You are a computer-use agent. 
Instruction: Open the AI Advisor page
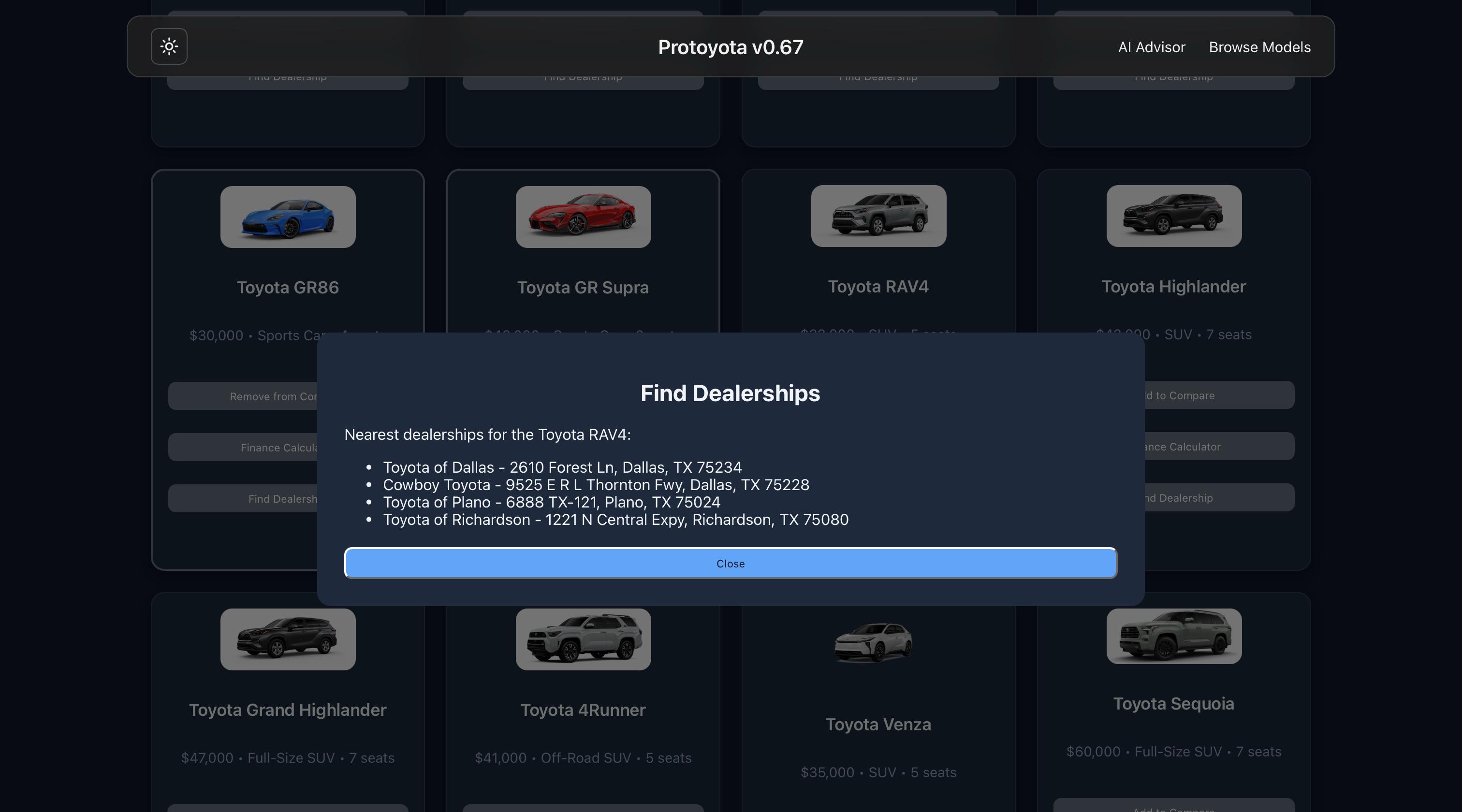[x=1151, y=47]
